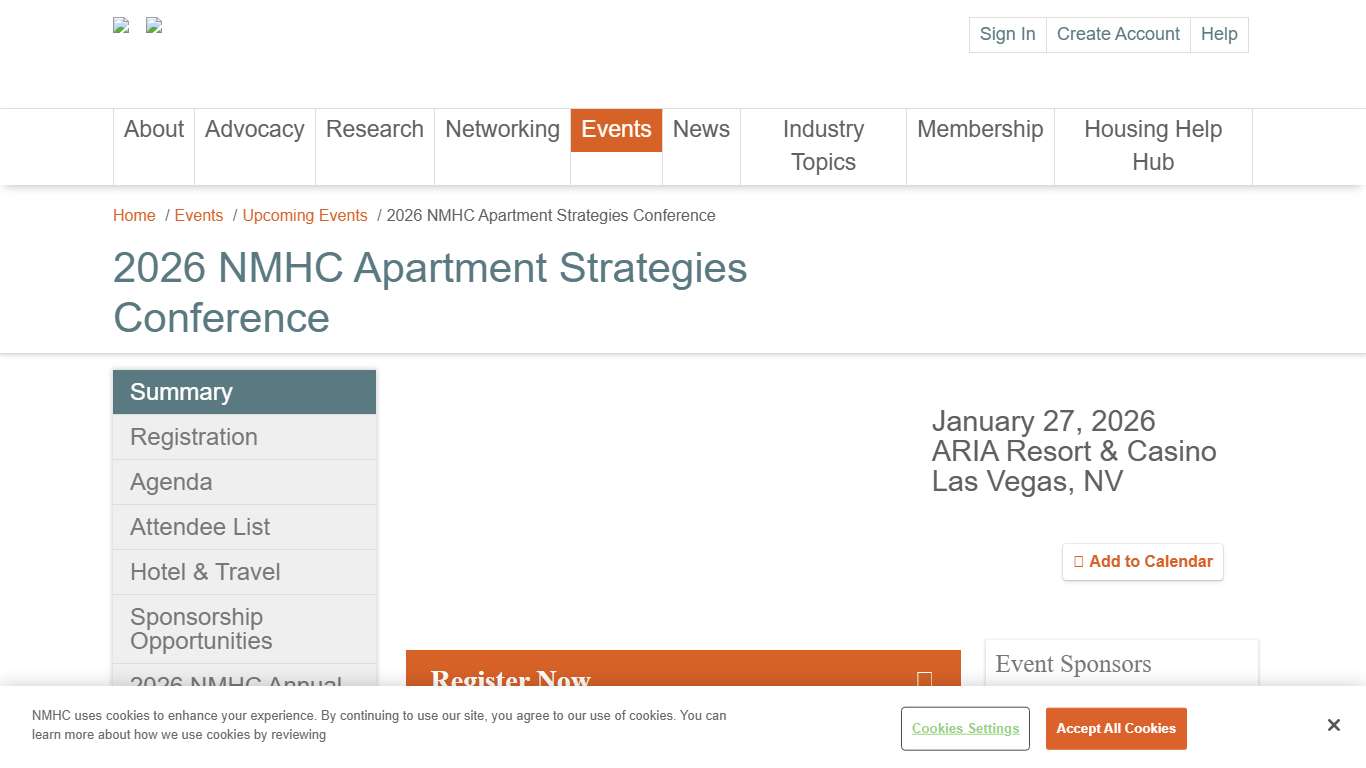Click the Add to Calendar button
This screenshot has width=1366, height=768.
(1142, 562)
